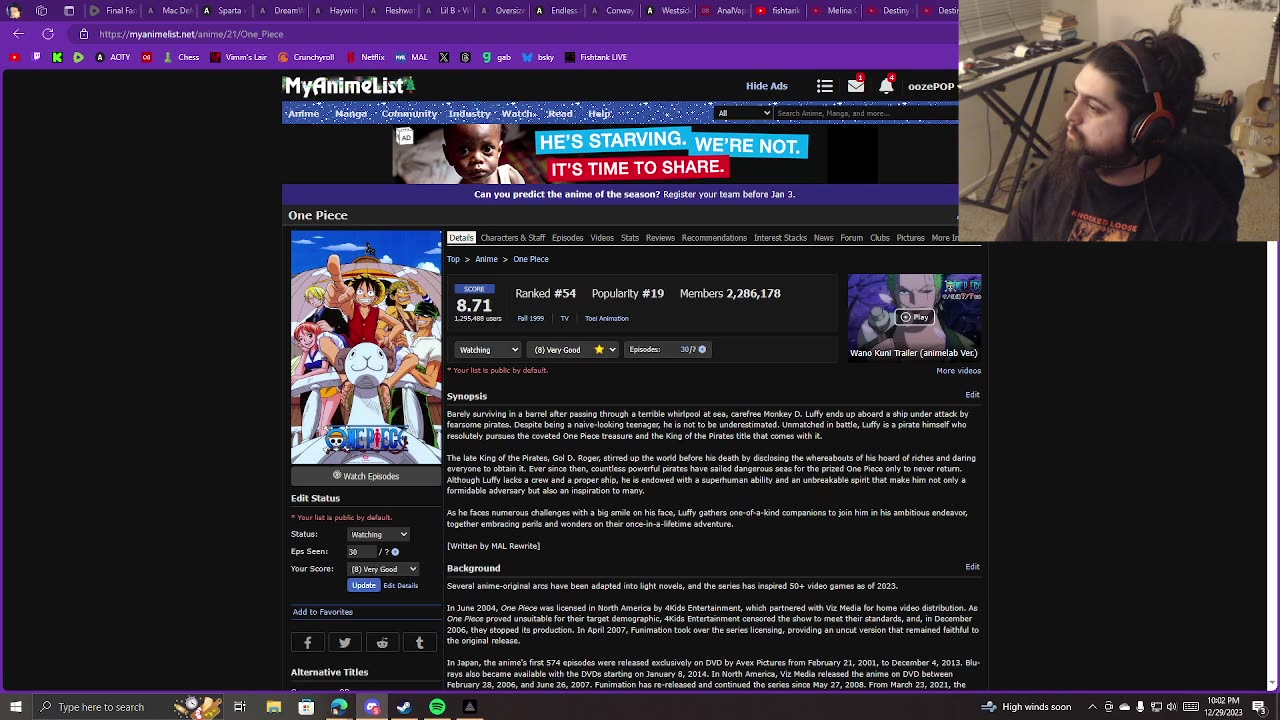Open the Community navigation menu
The height and width of the screenshot is (720, 1280).
[409, 114]
